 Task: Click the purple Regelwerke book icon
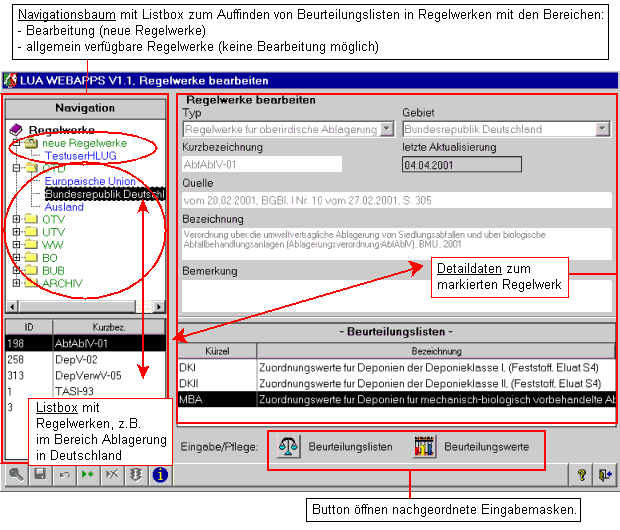tap(16, 130)
